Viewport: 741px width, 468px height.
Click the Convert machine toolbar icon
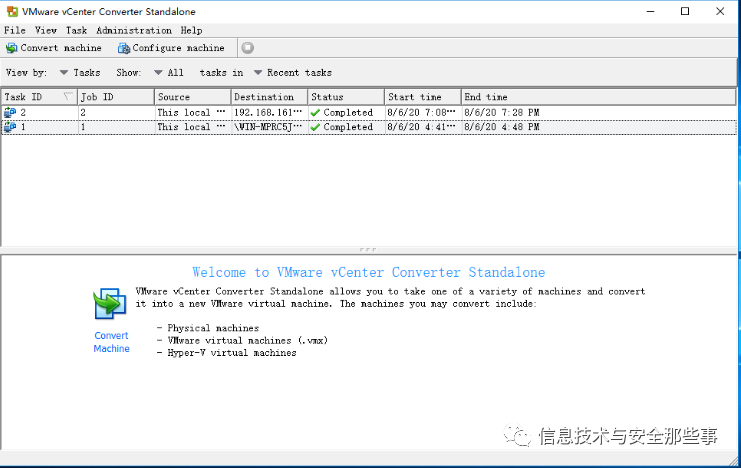click(11, 48)
